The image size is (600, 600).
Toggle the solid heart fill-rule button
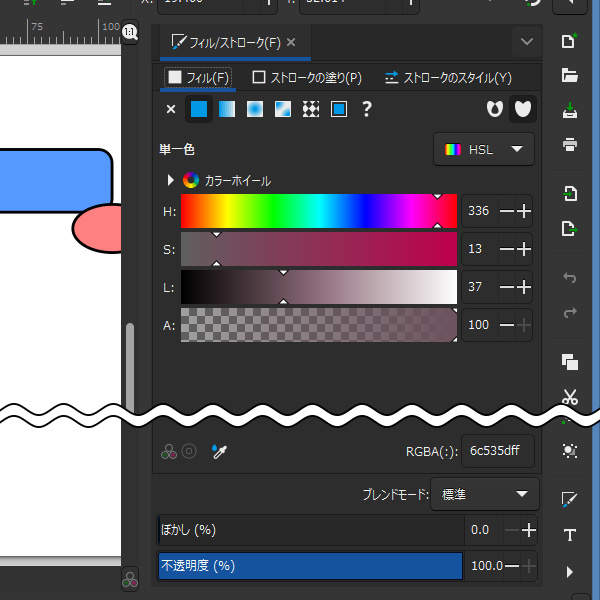(x=521, y=109)
